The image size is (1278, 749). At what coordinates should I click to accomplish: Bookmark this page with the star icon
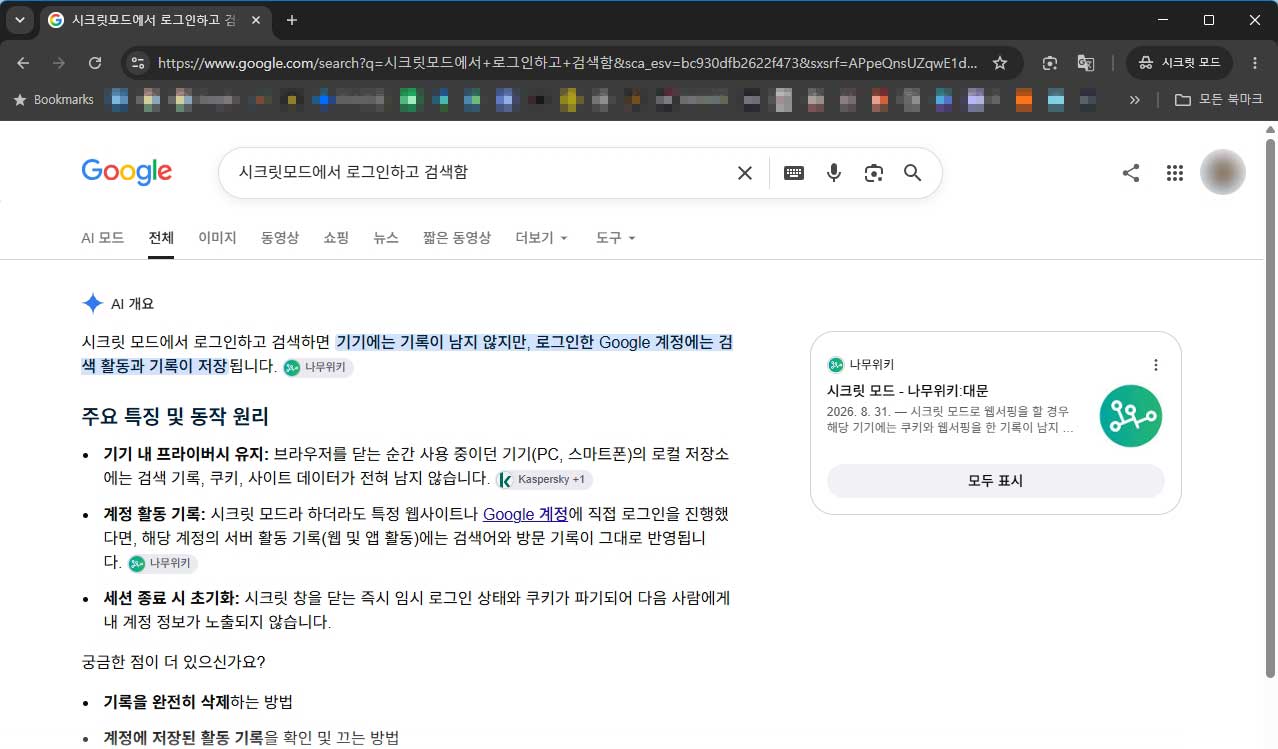coord(1000,63)
